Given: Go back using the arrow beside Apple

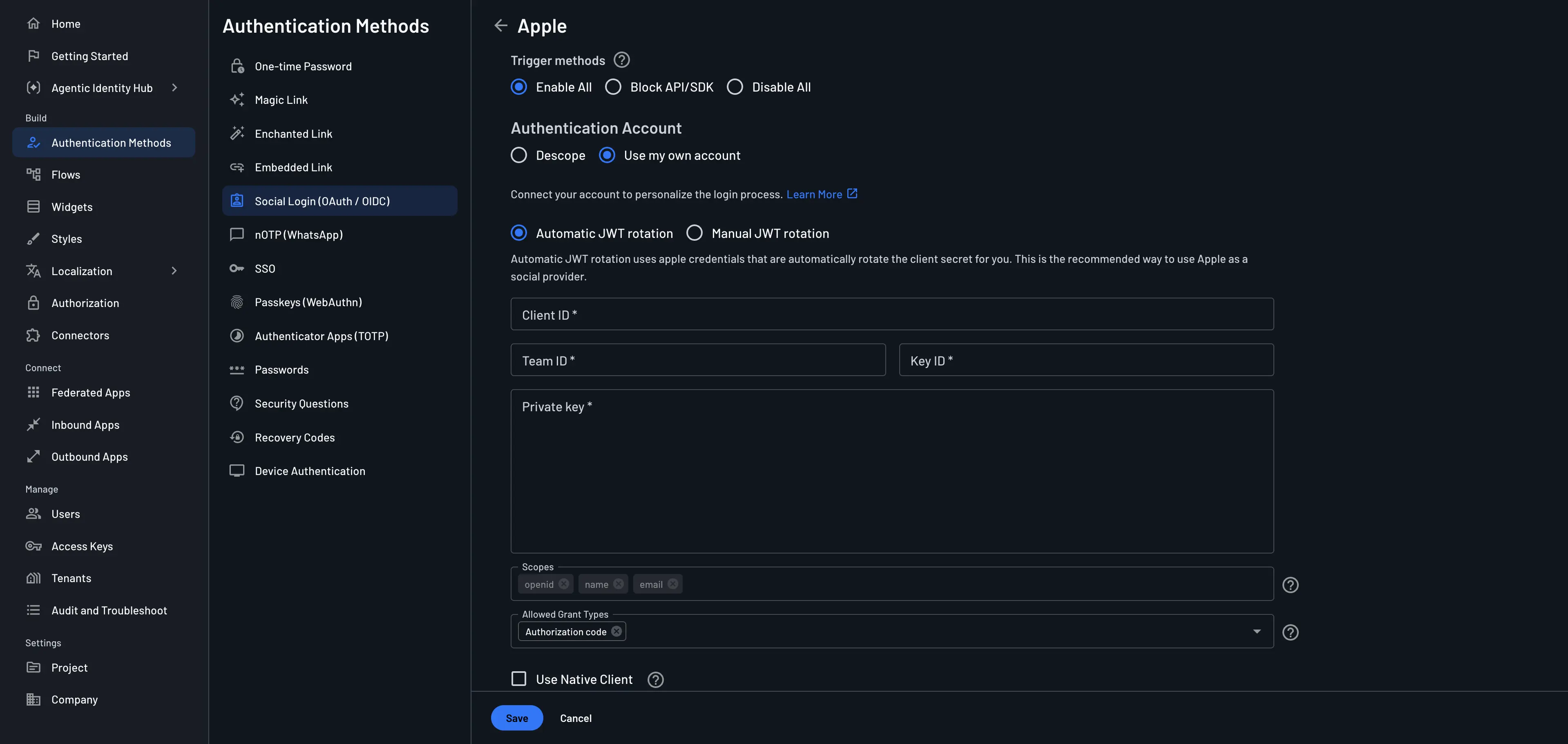Looking at the screenshot, I should (x=500, y=26).
